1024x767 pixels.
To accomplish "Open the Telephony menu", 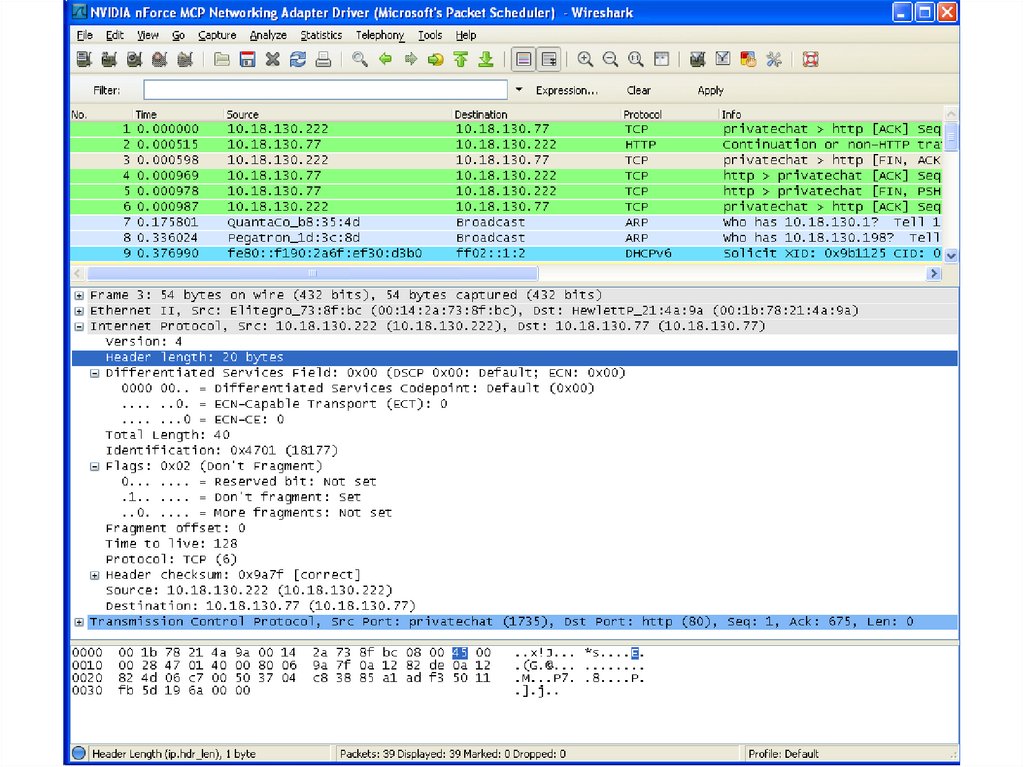I will coord(380,35).
